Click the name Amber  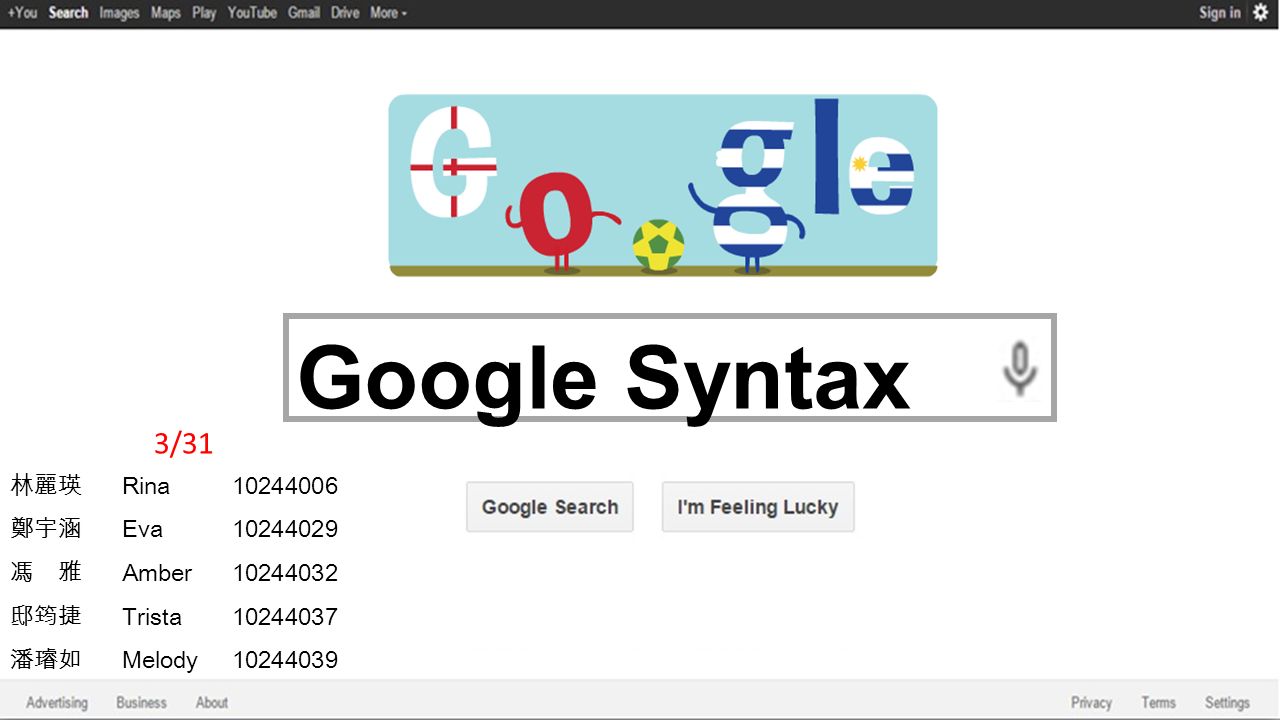157,573
